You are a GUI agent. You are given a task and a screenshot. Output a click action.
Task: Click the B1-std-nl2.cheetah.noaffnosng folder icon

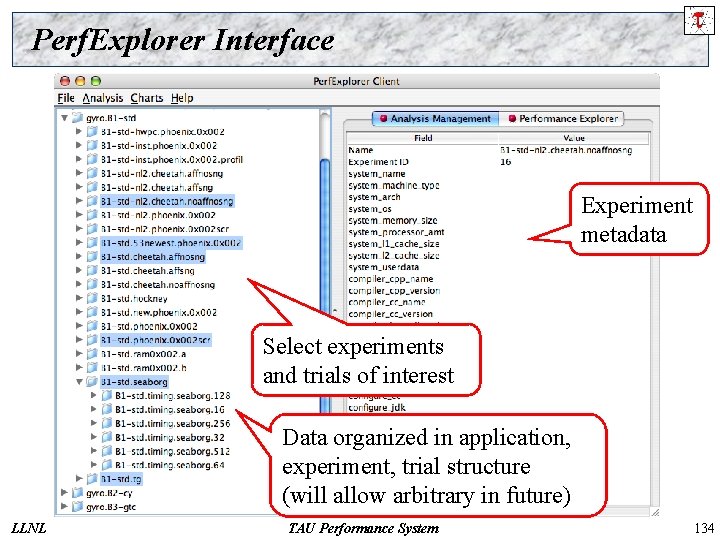pyautogui.click(x=92, y=201)
